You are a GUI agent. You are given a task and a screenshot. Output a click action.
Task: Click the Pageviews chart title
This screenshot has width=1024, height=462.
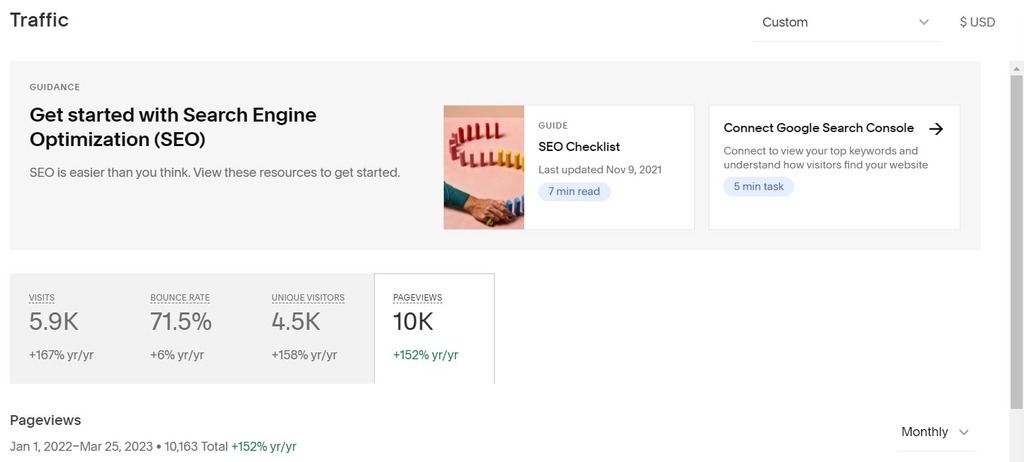click(45, 420)
